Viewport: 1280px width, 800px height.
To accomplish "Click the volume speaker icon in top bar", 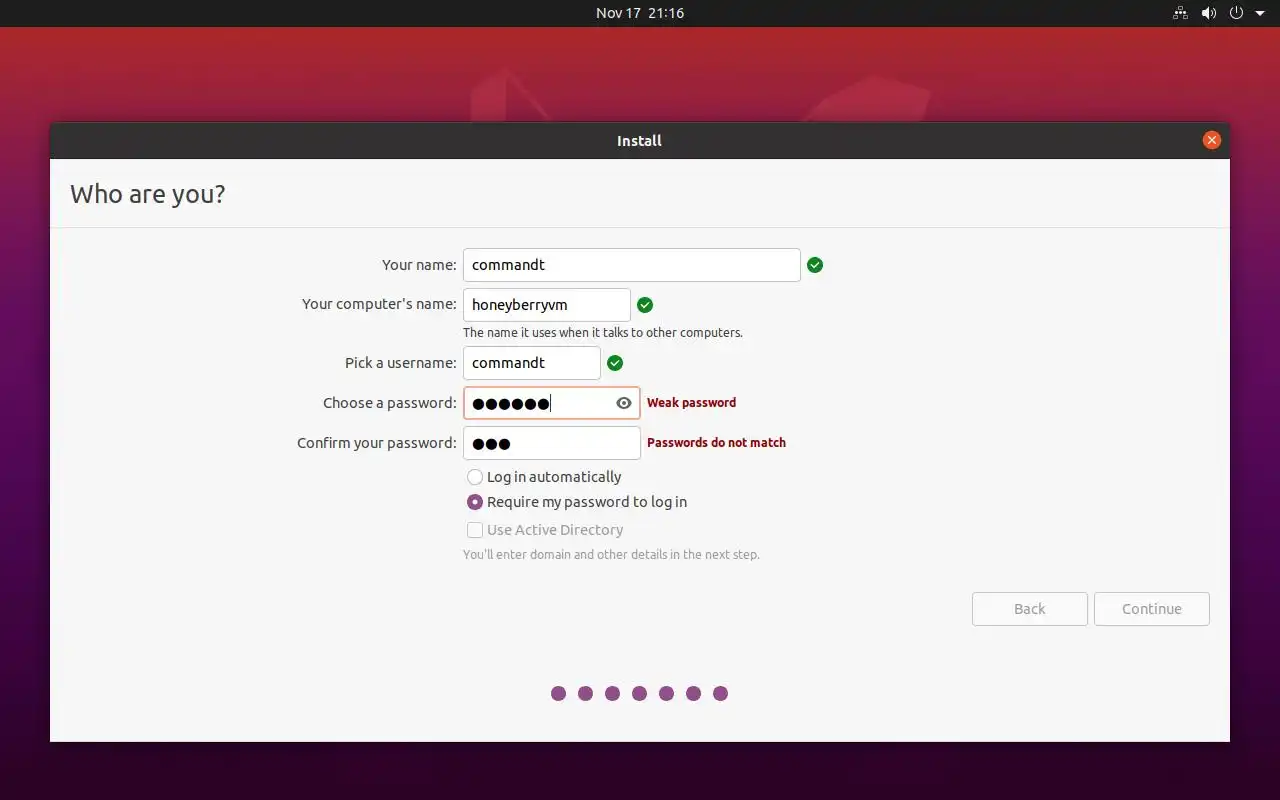I will [x=1208, y=13].
